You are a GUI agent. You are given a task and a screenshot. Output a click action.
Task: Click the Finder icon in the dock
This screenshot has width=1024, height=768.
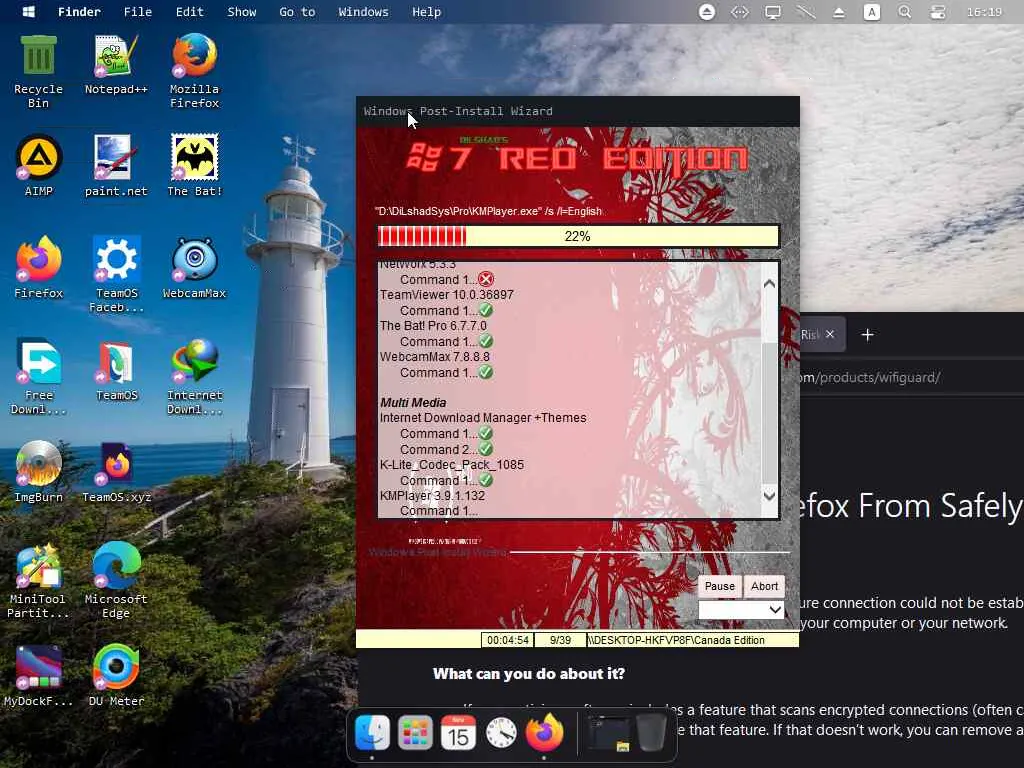(372, 732)
